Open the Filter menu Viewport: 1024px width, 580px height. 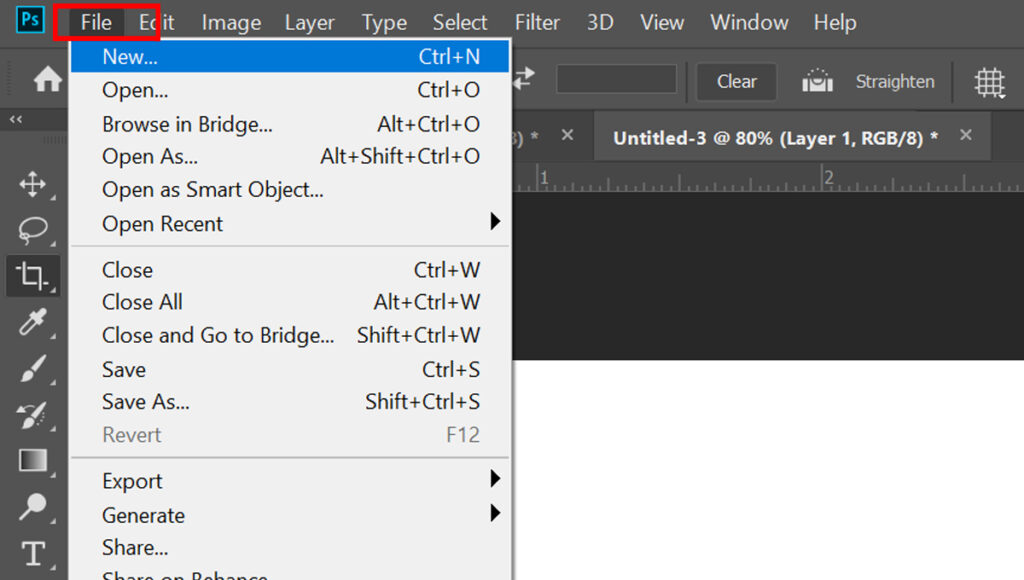pyautogui.click(x=537, y=23)
